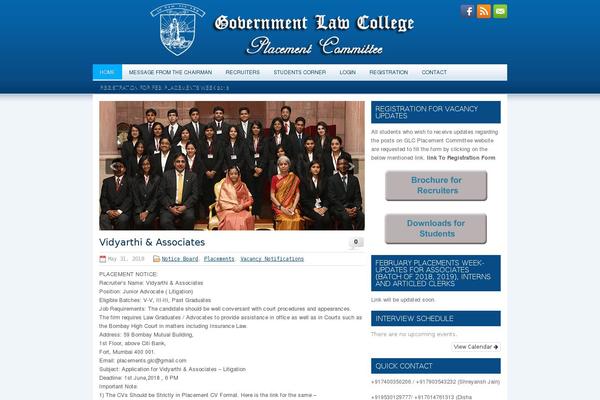Click the Government Law College crest logo
Image resolution: width=600 pixels, height=400 pixels.
(x=178, y=29)
